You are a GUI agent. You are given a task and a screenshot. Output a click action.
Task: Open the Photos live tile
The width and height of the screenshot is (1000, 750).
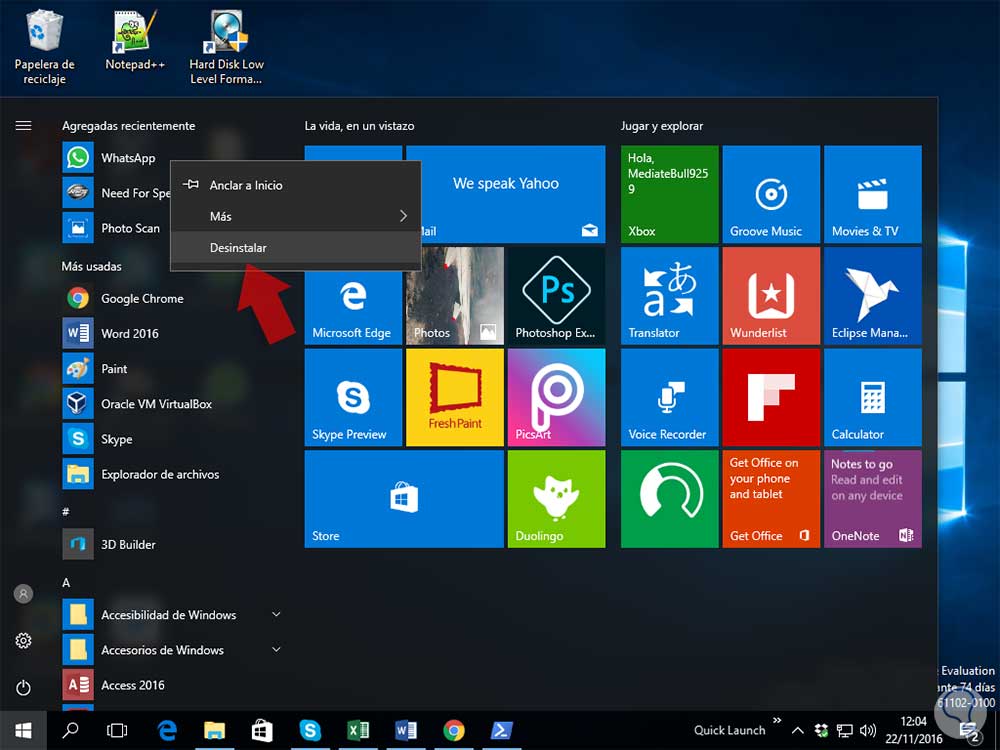[x=455, y=296]
